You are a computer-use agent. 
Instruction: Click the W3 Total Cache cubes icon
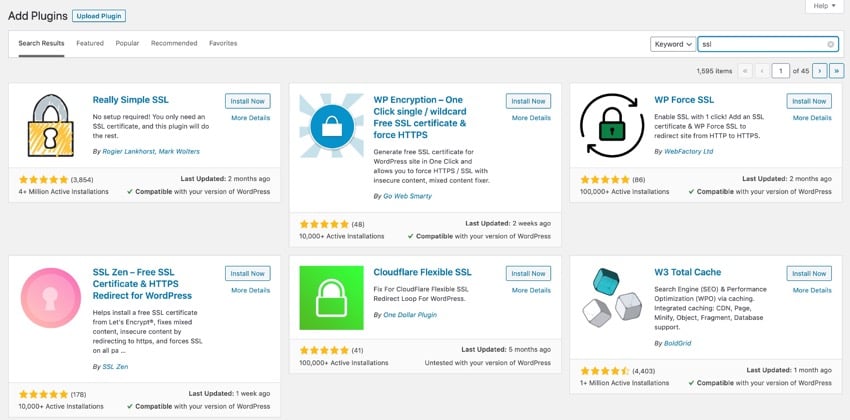[611, 298]
